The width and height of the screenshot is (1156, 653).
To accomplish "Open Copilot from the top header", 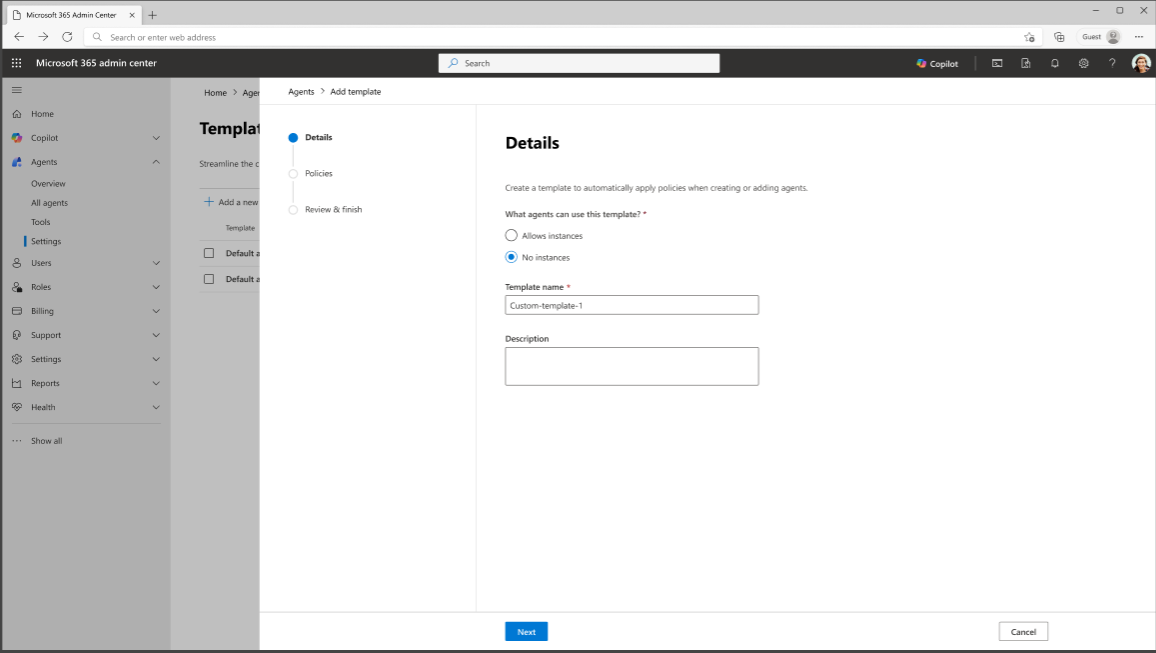I will (x=937, y=63).
